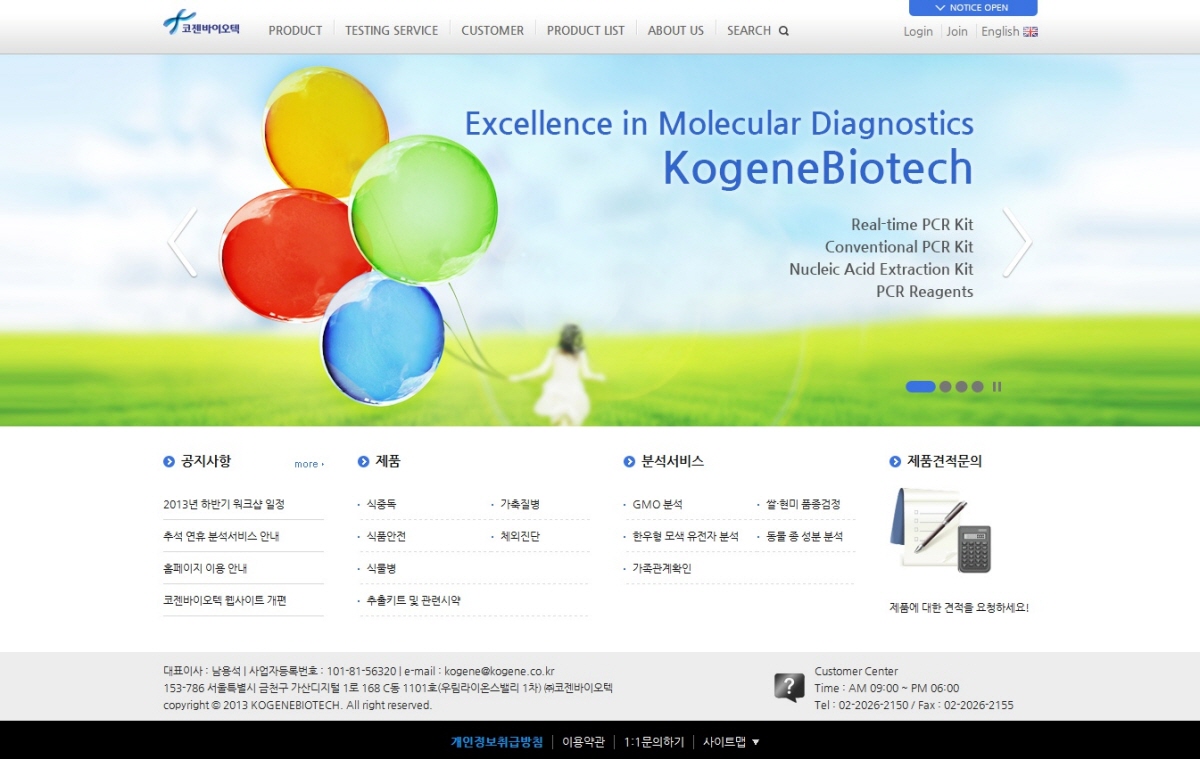Click the Login link
This screenshot has height=759, width=1200.
917,32
